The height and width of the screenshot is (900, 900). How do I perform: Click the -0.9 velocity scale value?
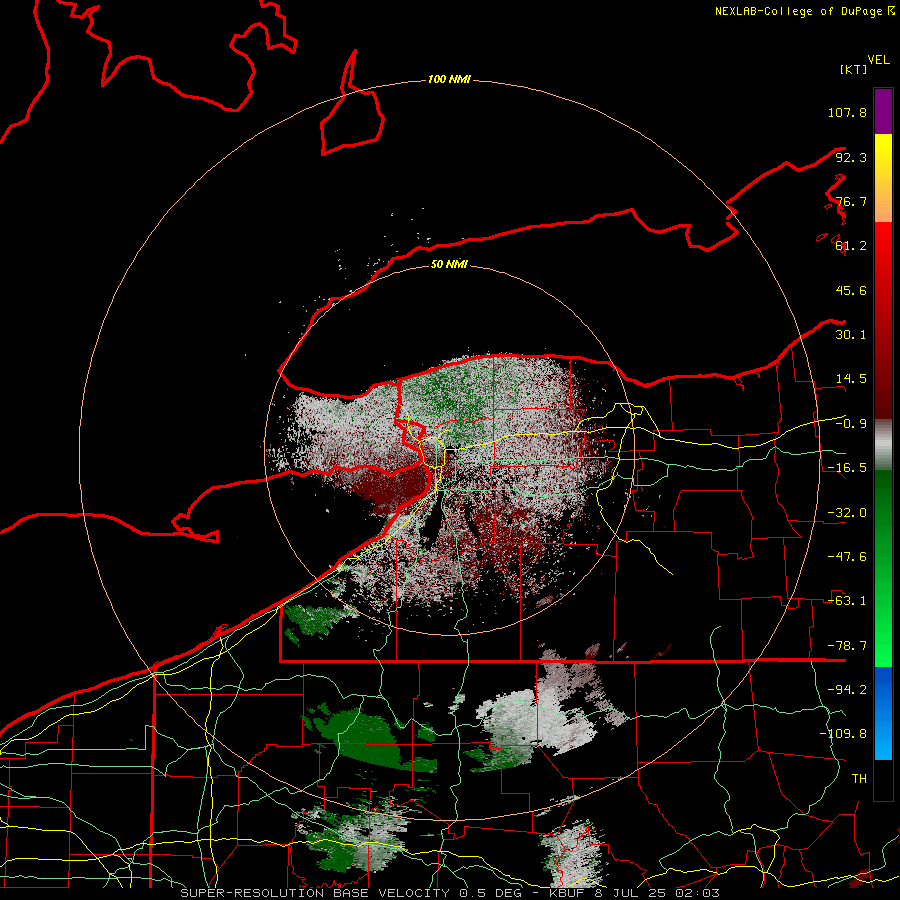pyautogui.click(x=851, y=424)
